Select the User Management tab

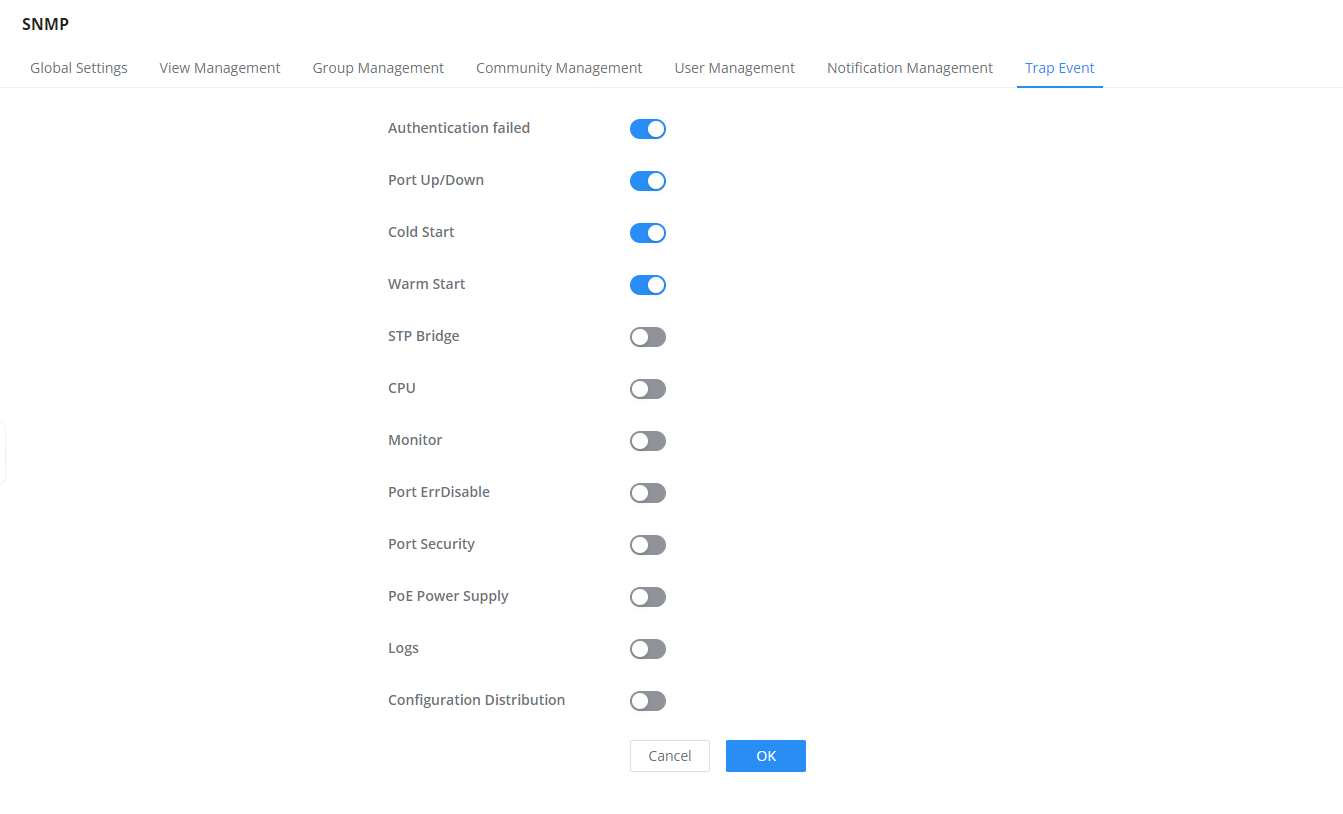tap(735, 68)
